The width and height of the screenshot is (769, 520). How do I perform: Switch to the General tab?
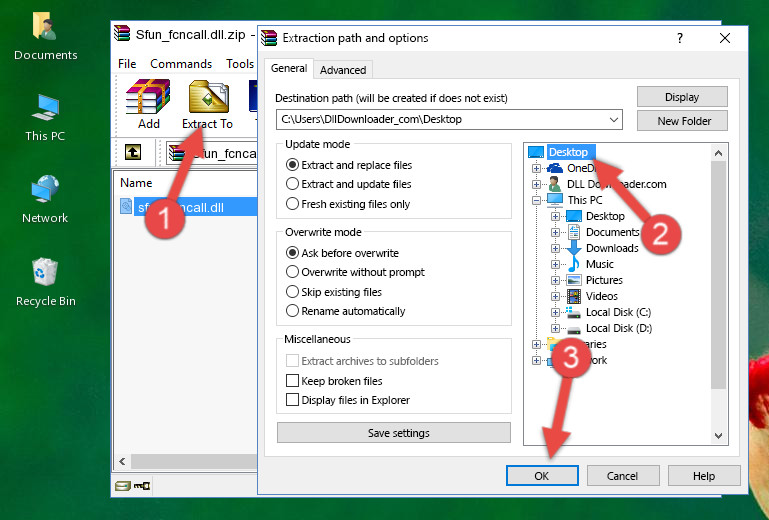pos(289,68)
